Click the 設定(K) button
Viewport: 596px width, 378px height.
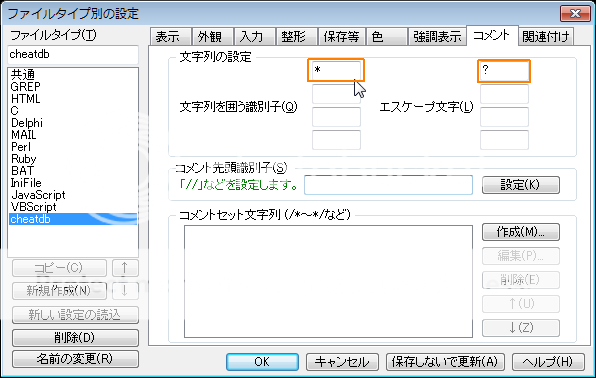521,185
